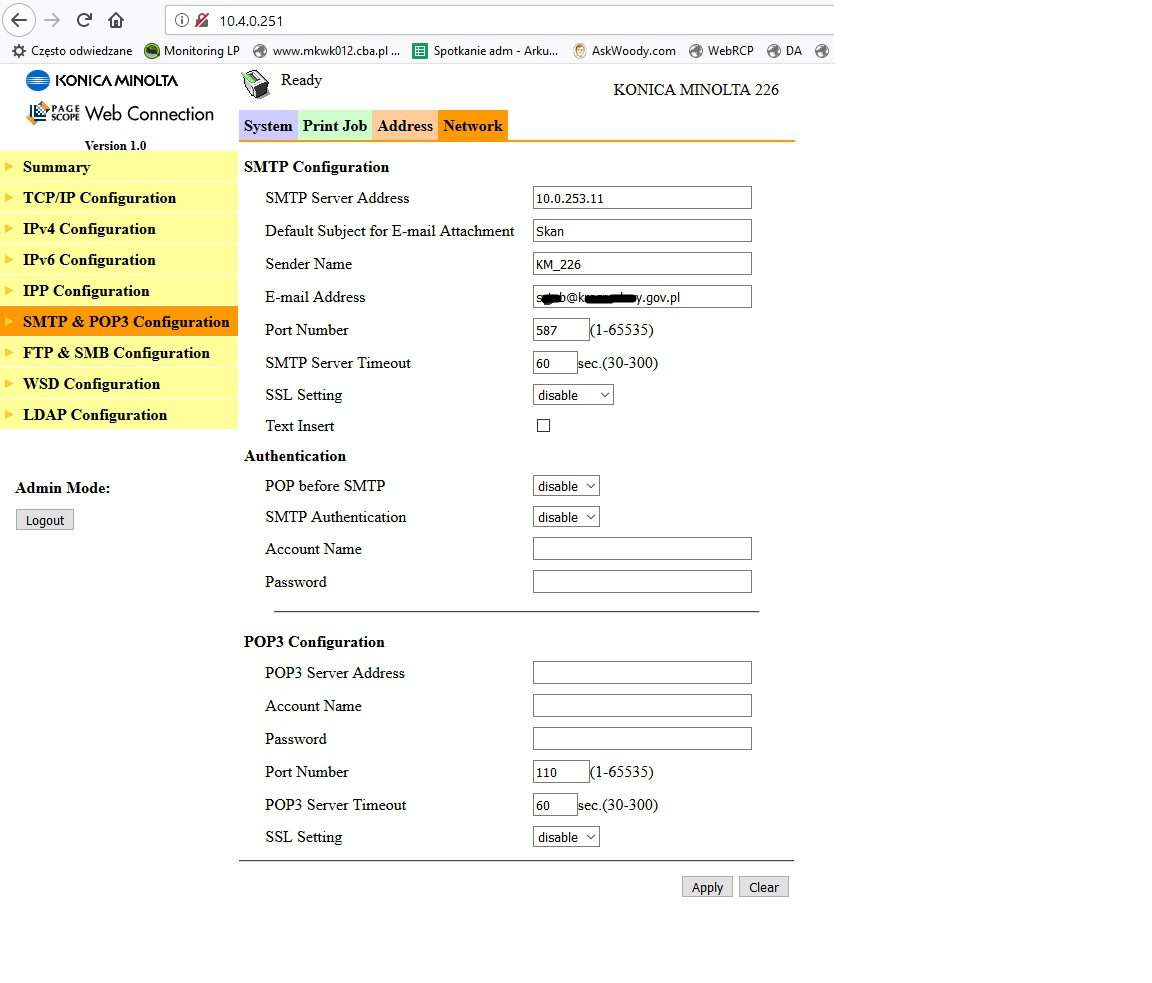The height and width of the screenshot is (983, 1152).
Task: Open IPP Configuration in the sidebar
Action: pos(119,290)
